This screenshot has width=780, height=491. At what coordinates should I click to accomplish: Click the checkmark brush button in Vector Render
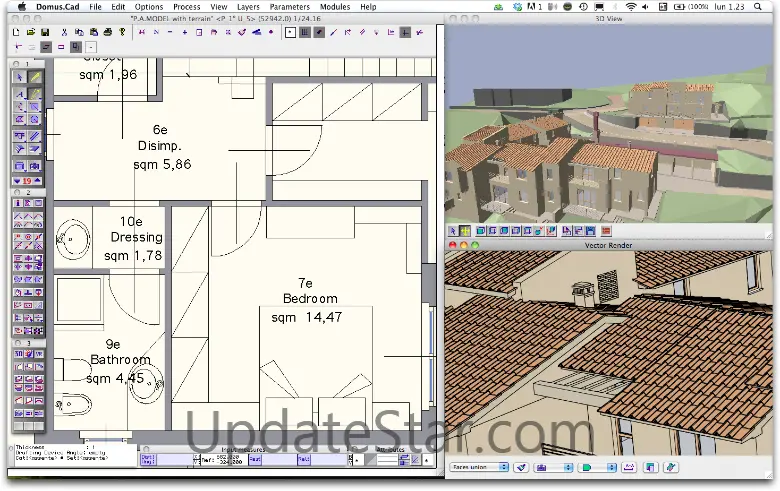[521, 467]
